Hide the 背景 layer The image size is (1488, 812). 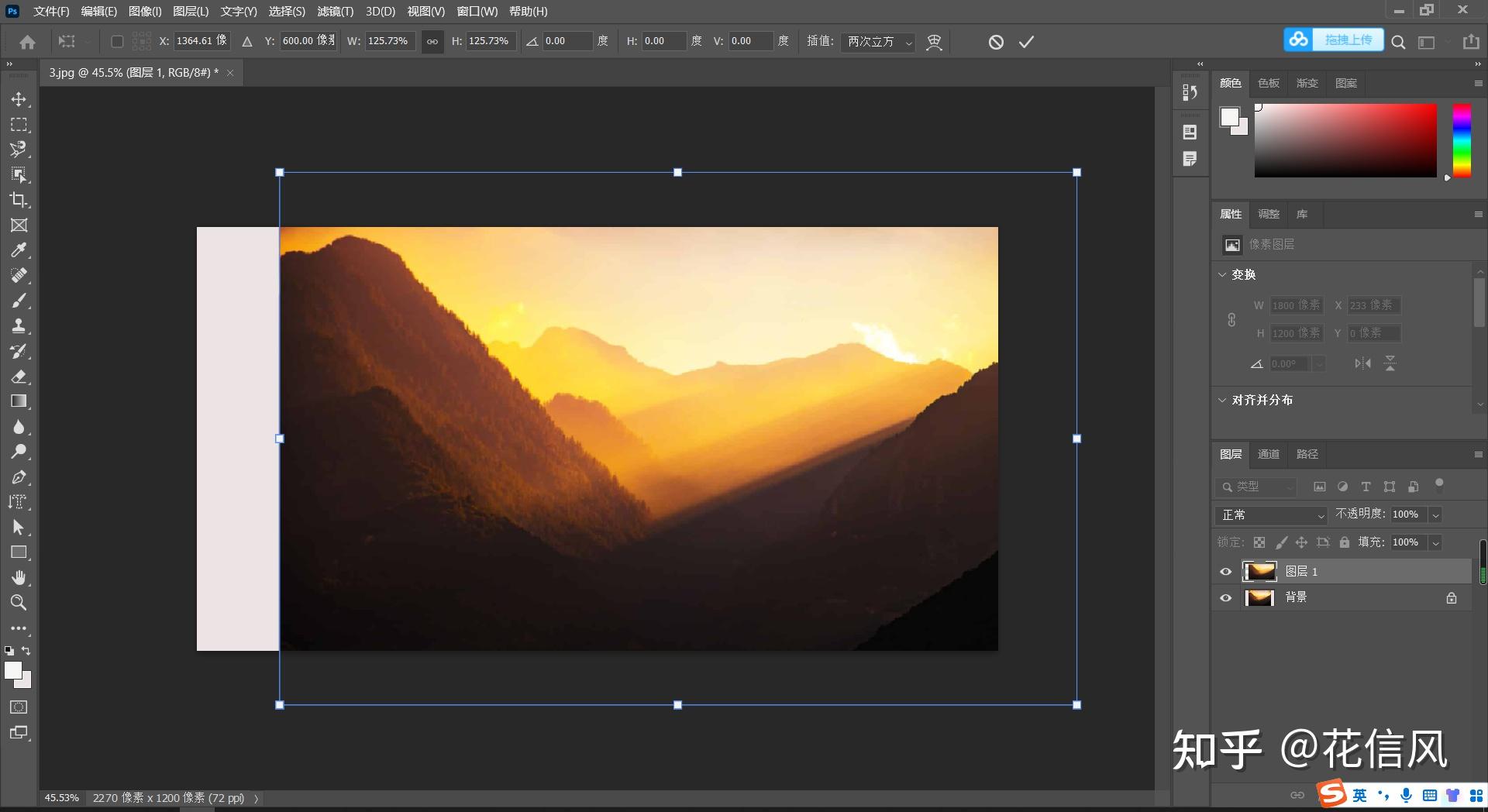(x=1225, y=597)
